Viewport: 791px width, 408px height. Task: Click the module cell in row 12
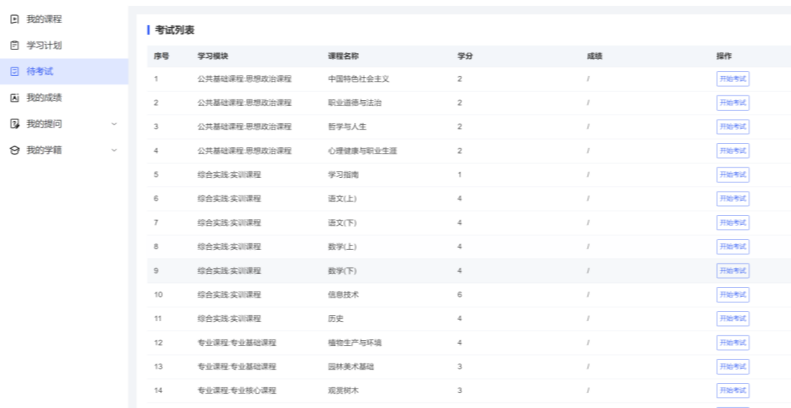pyautogui.click(x=237, y=343)
